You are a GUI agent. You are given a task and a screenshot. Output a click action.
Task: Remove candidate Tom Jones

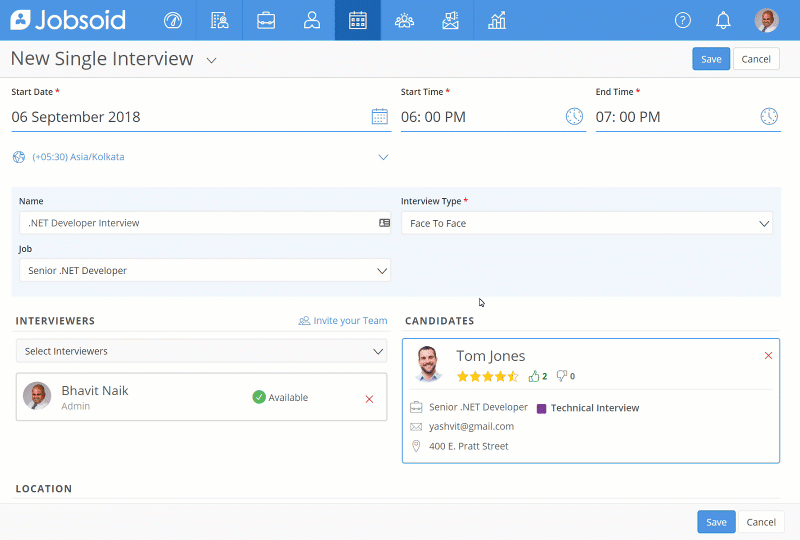point(768,355)
